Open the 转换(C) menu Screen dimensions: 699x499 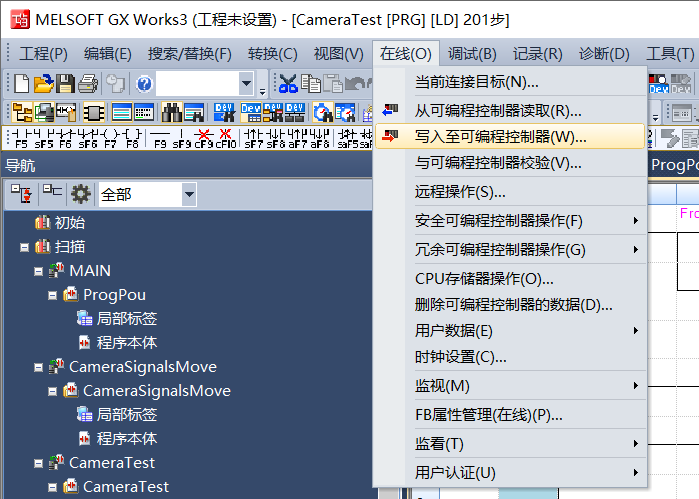point(272,54)
